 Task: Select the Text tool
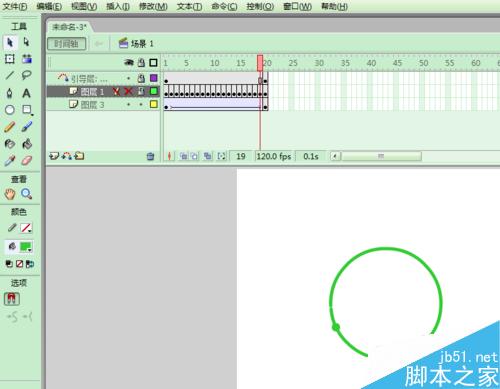[x=26, y=93]
